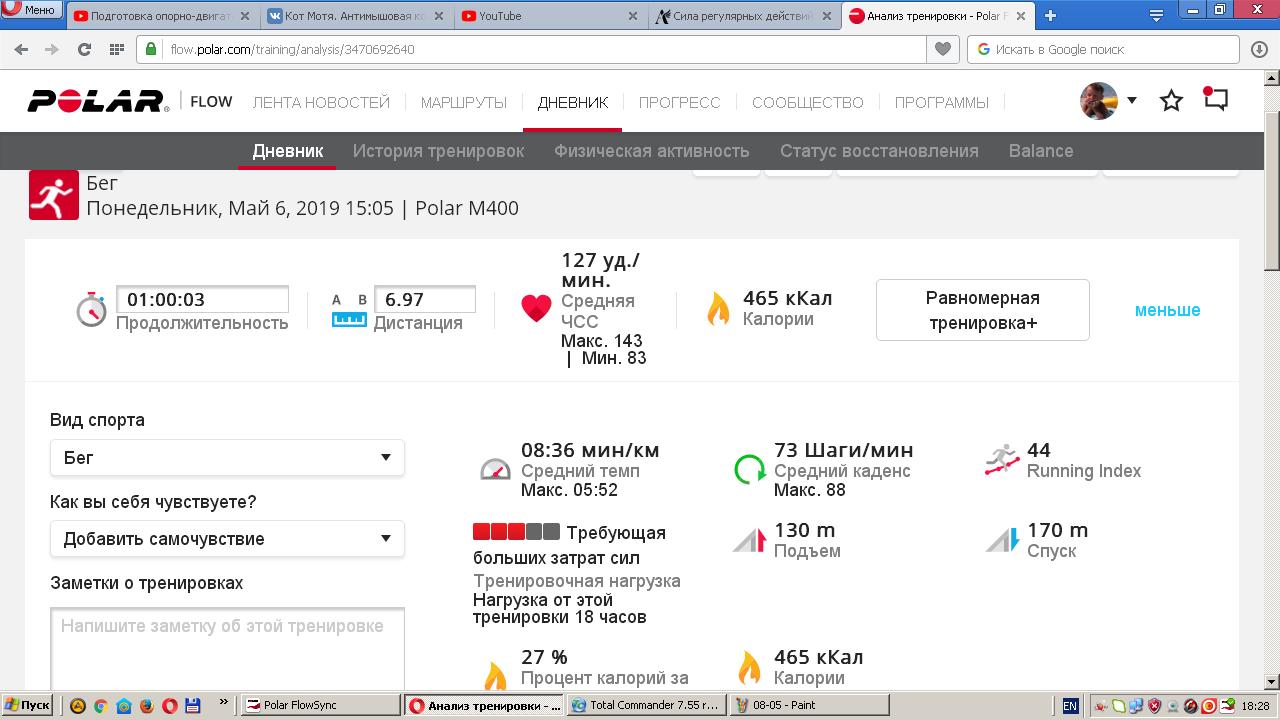Screen dimensions: 1280x720
Task: Launch Chrome from the quick launch bar
Action: pyautogui.click(x=100, y=705)
